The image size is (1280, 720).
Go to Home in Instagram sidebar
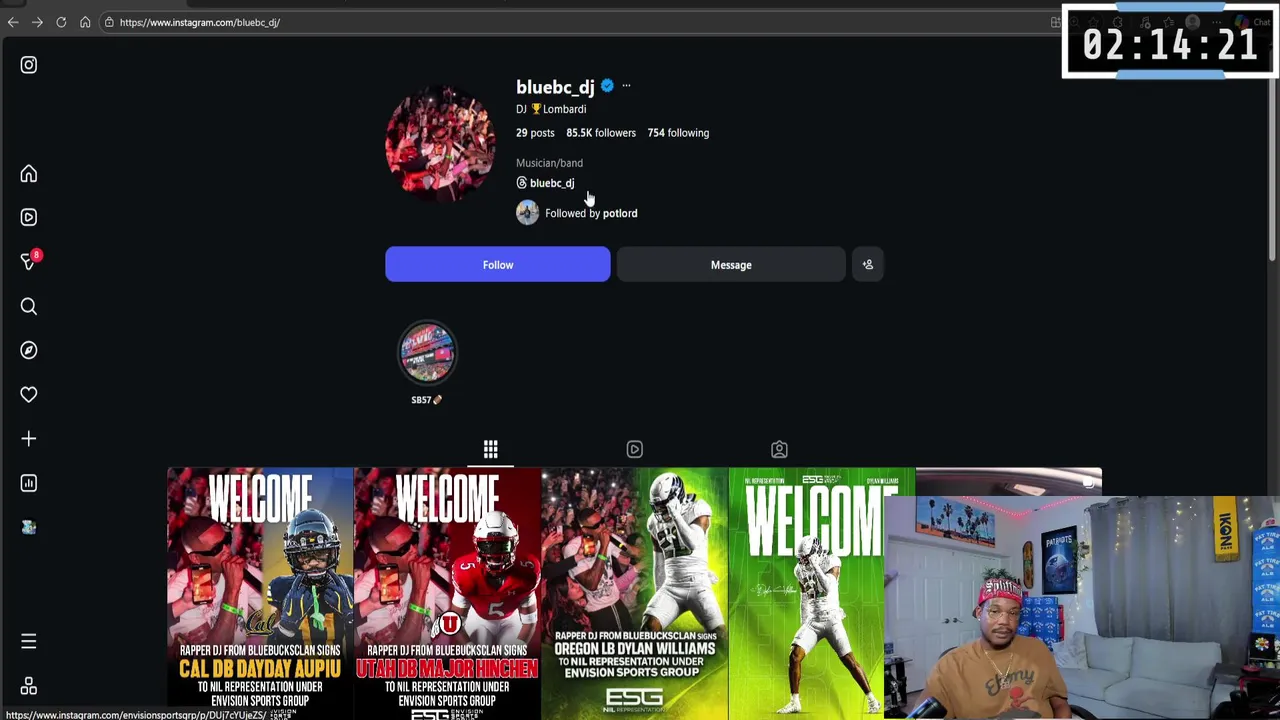29,174
